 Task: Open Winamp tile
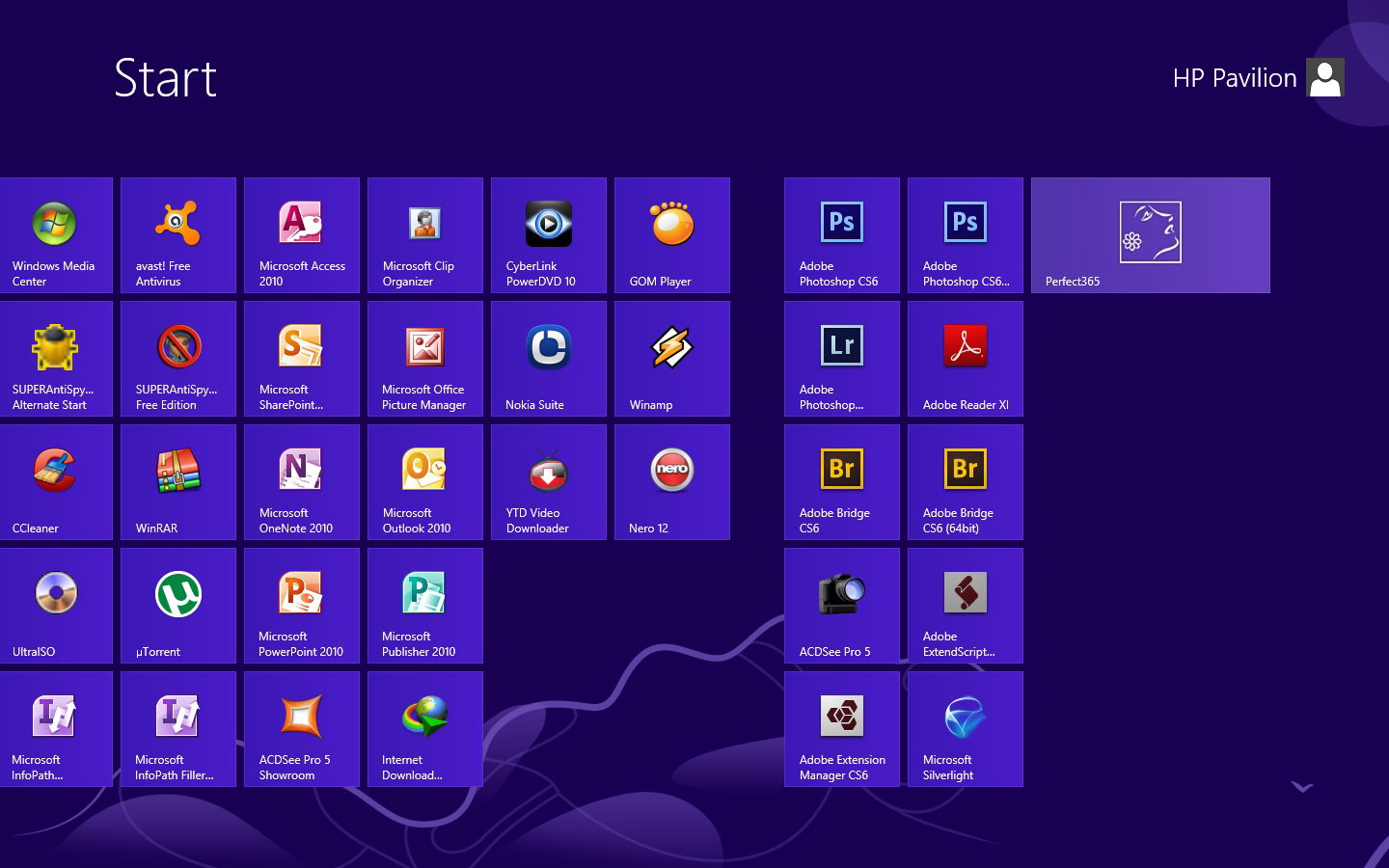point(672,359)
